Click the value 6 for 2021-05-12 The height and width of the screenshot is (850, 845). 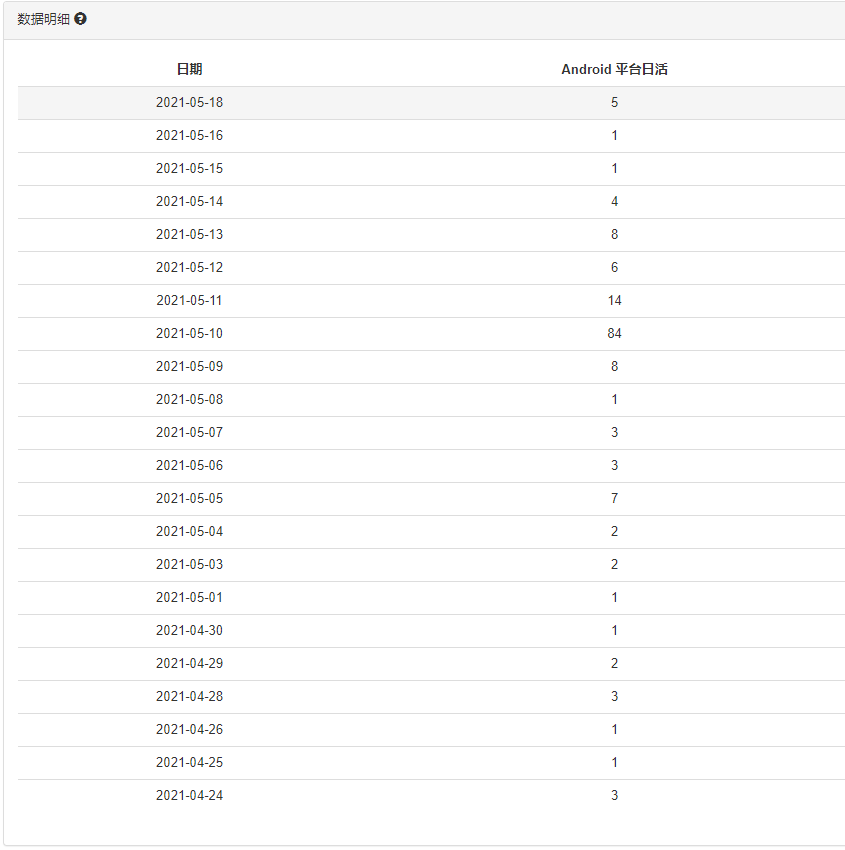pyautogui.click(x=614, y=268)
